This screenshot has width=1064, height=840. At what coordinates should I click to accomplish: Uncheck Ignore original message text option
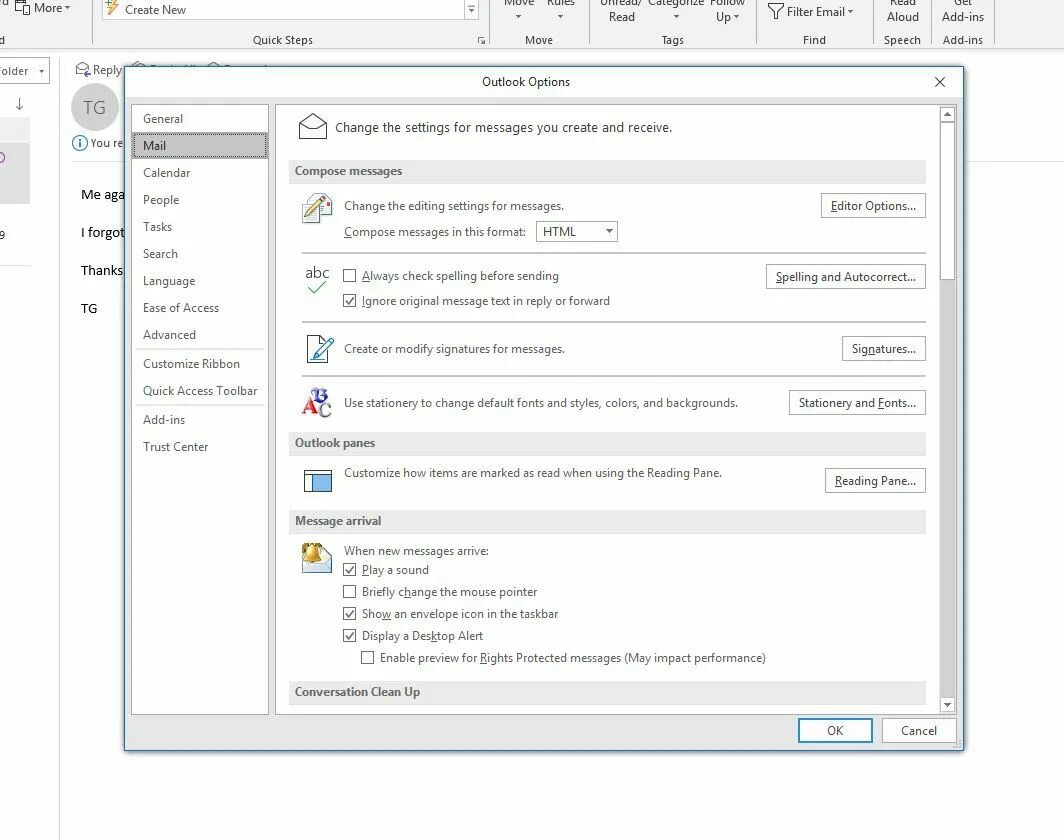click(349, 301)
